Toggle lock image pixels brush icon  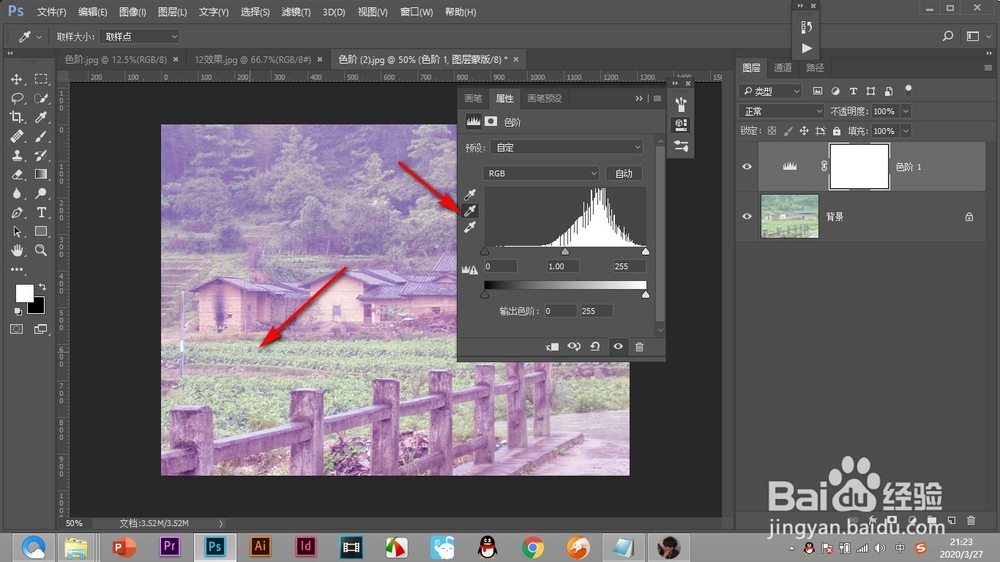pos(788,131)
